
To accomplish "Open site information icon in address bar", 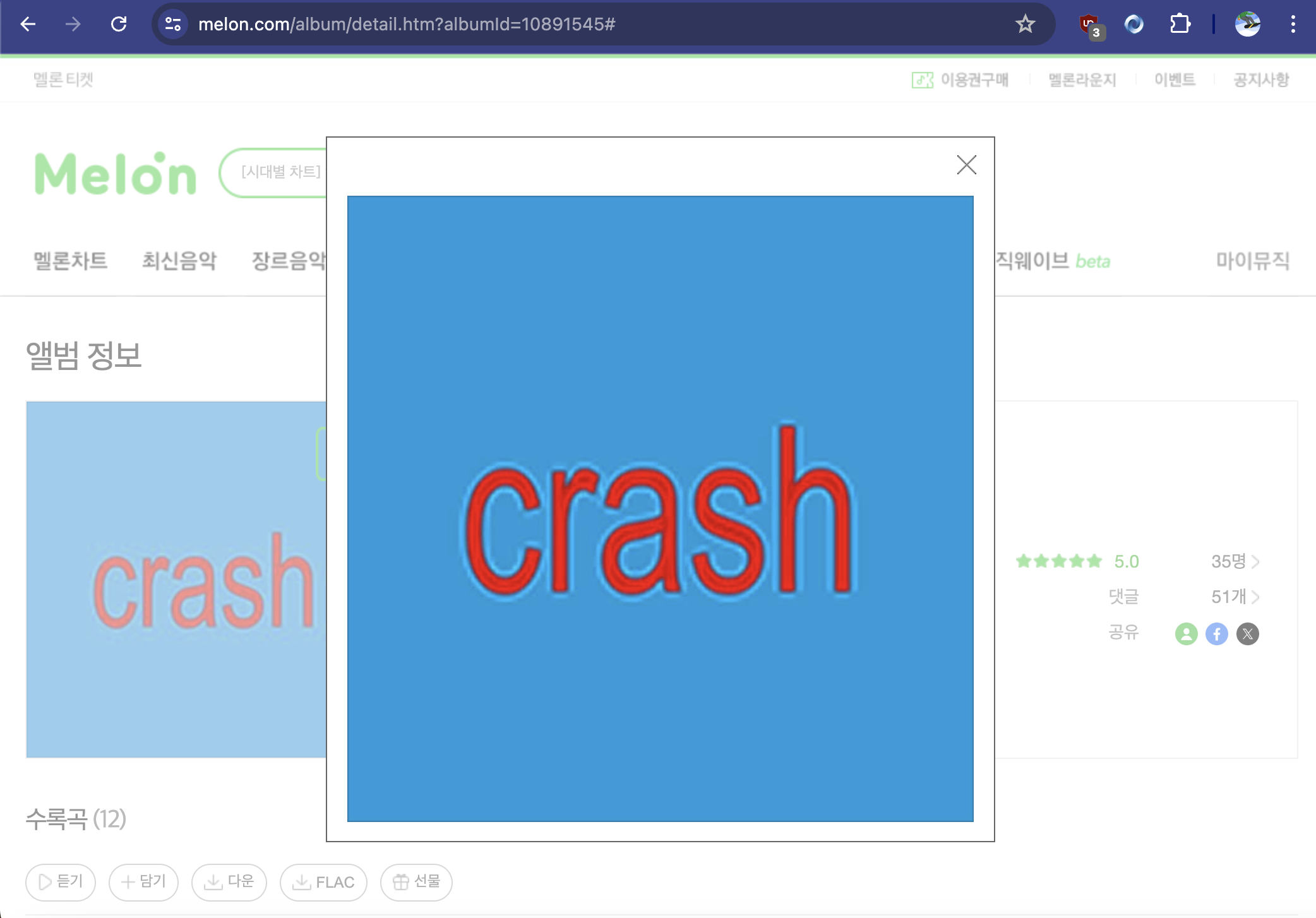I will (x=173, y=24).
